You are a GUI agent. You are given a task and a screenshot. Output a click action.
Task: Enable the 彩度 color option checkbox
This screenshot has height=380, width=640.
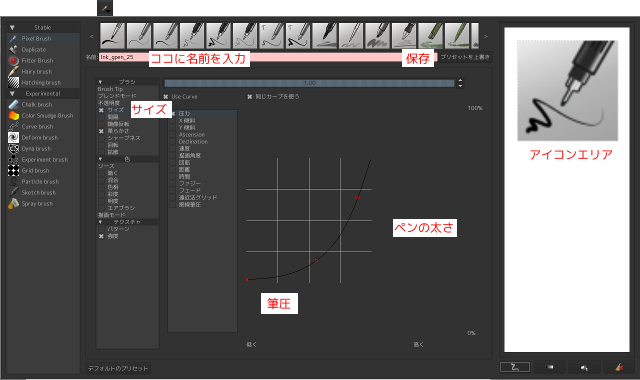(x=101, y=194)
